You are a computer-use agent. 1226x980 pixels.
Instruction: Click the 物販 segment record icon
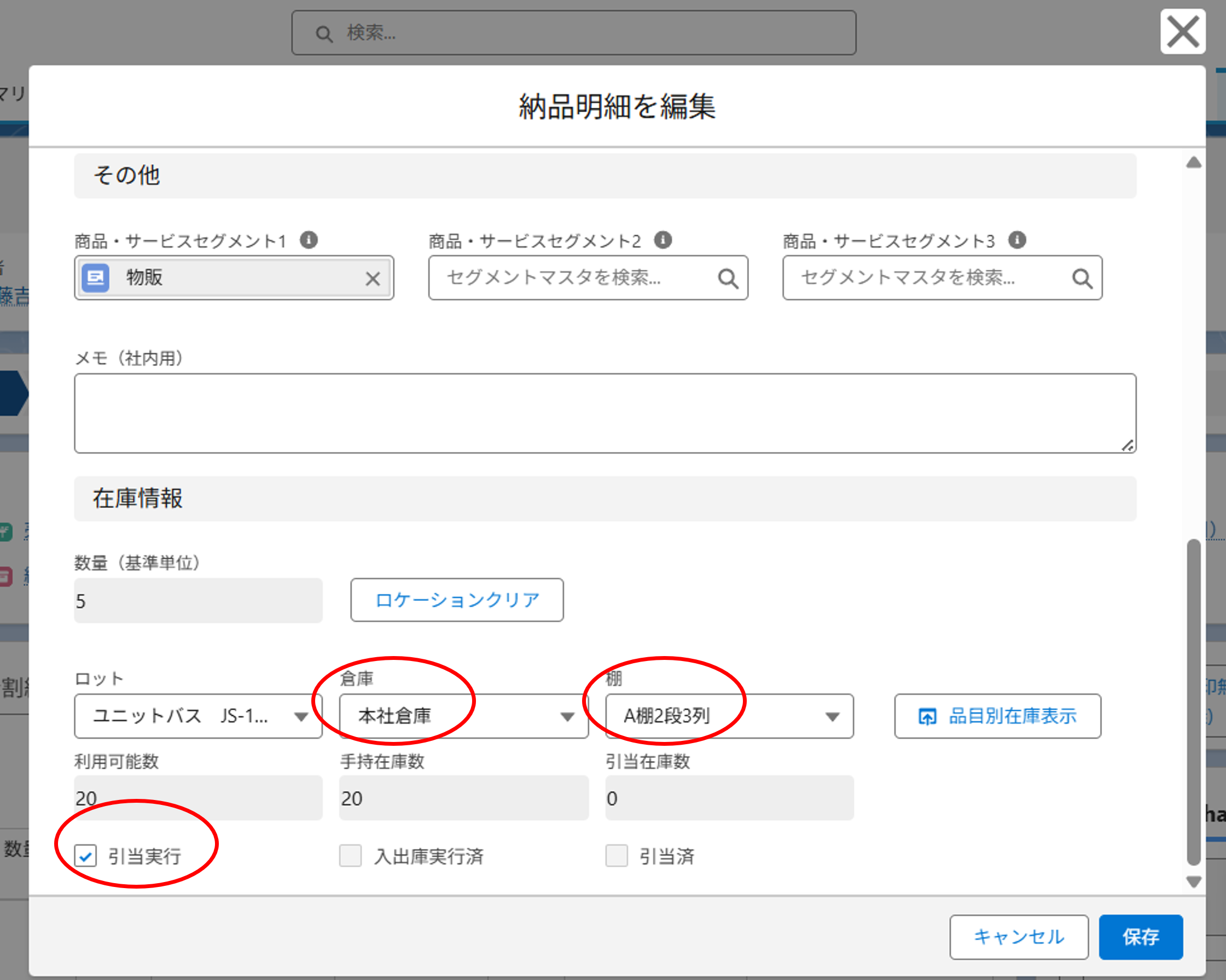tap(96, 278)
